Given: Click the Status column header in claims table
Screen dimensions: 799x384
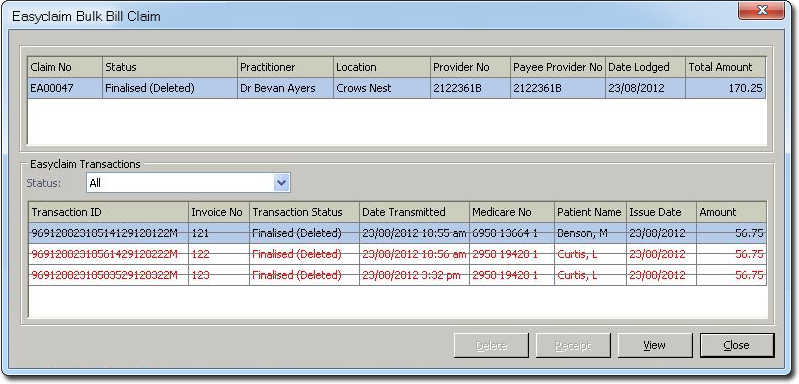Looking at the screenshot, I should click(x=170, y=67).
